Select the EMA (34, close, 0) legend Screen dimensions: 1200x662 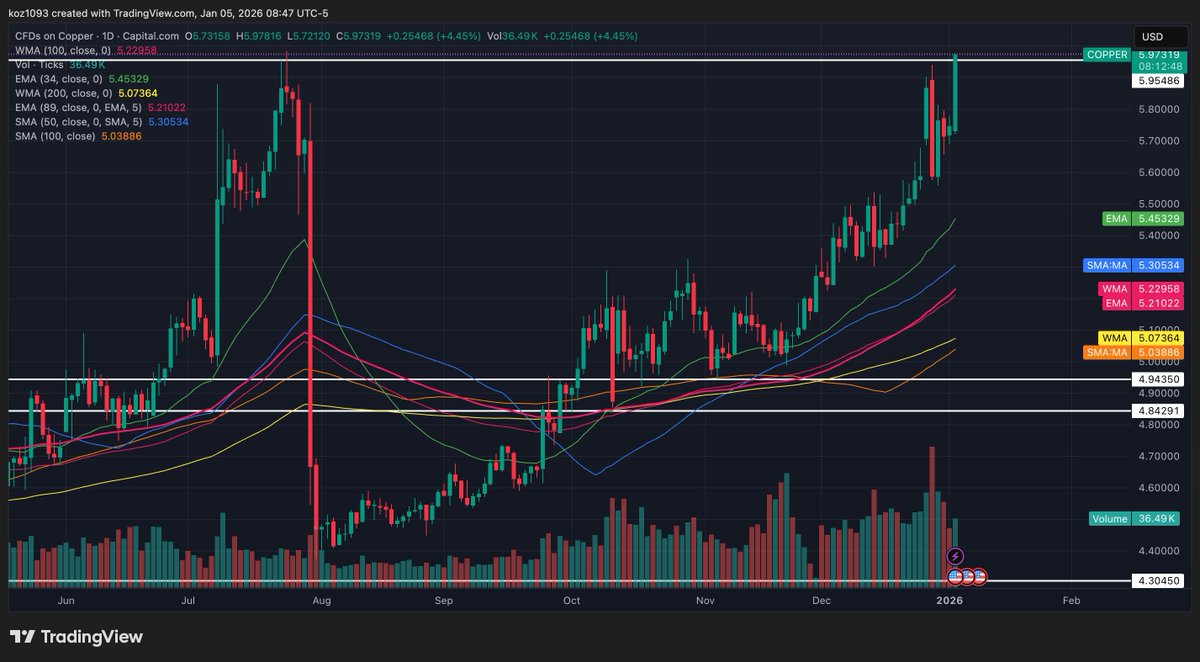(84, 78)
